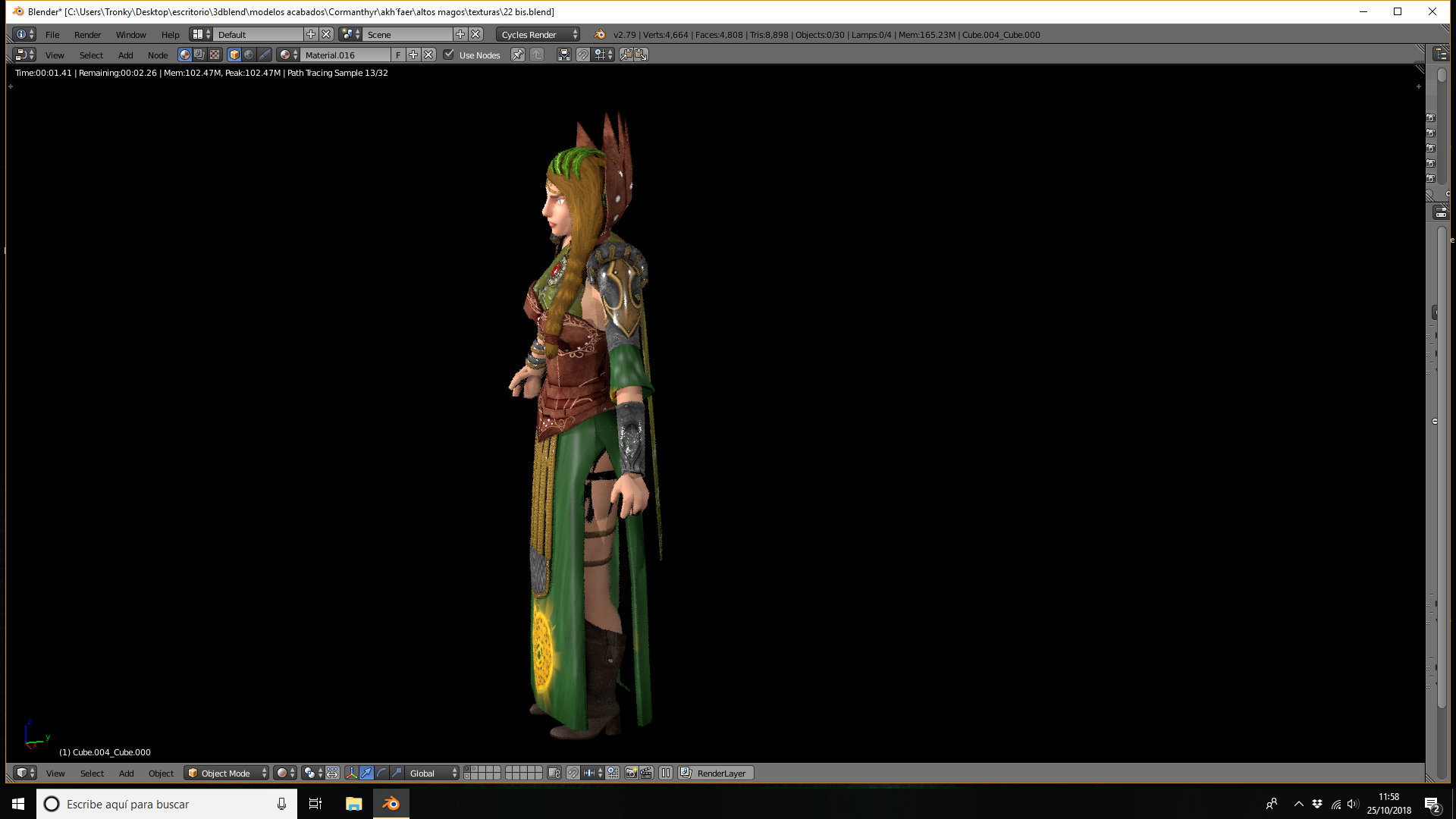
Task: Open the Cycles Render engine dropdown
Action: (539, 34)
